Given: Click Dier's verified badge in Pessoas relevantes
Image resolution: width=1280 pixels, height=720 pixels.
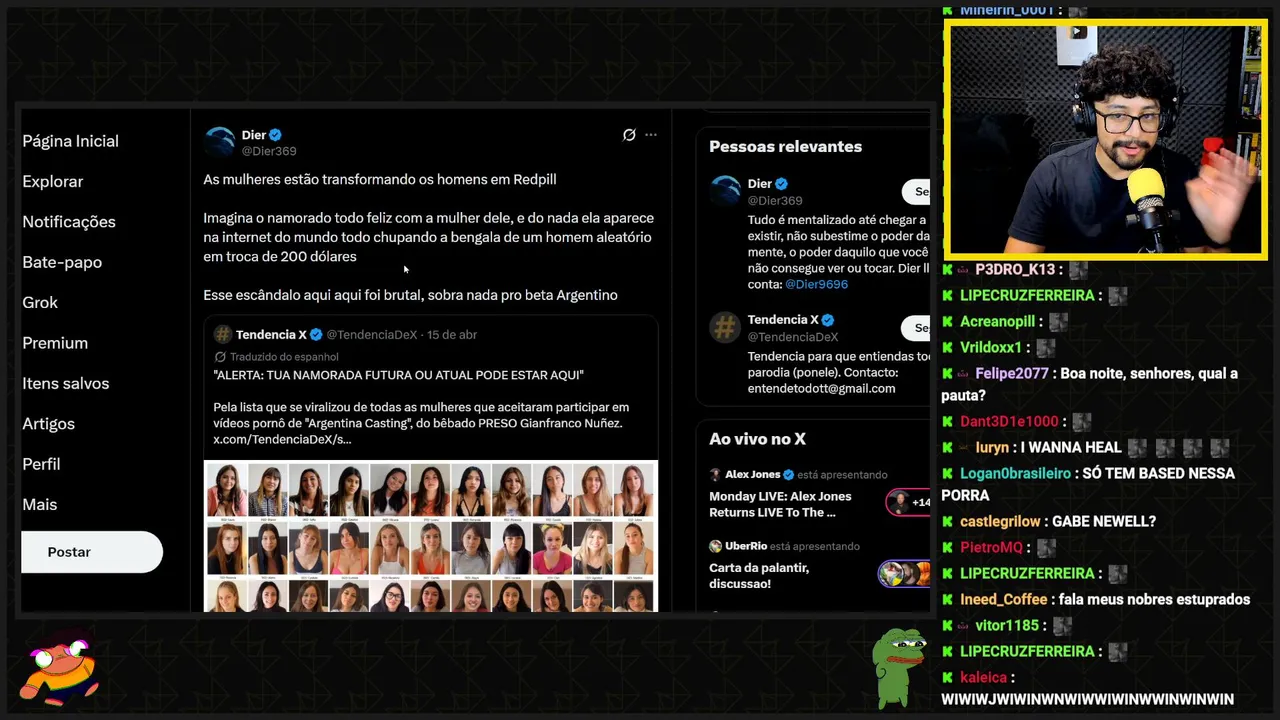Looking at the screenshot, I should coord(782,184).
